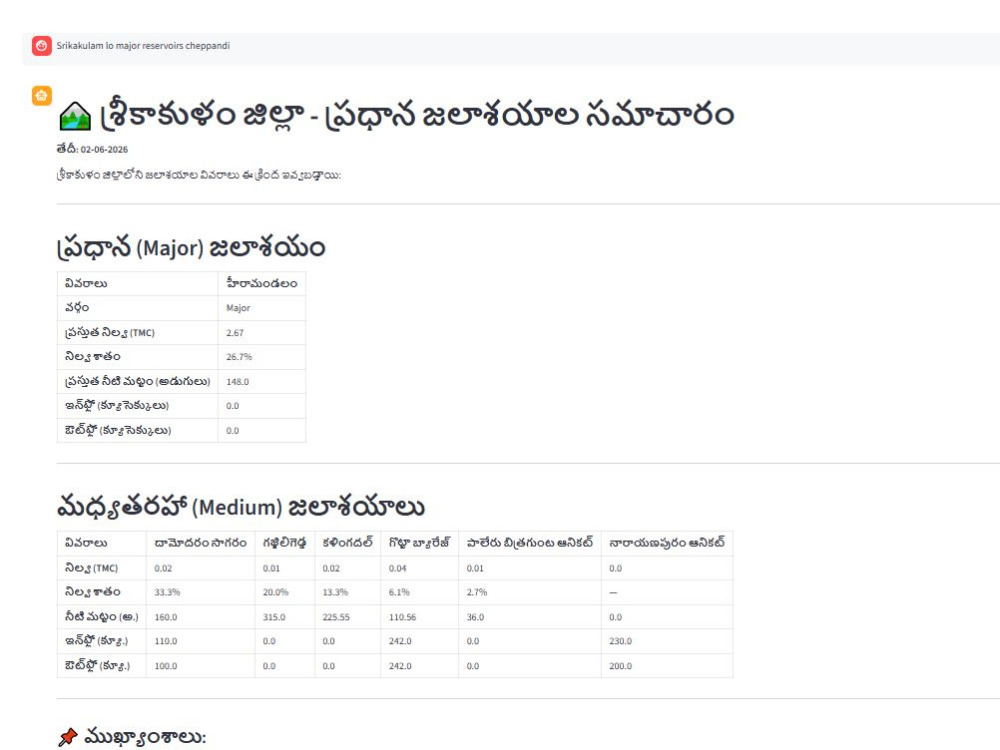Click the date text '02-06-2026'

click(104, 149)
